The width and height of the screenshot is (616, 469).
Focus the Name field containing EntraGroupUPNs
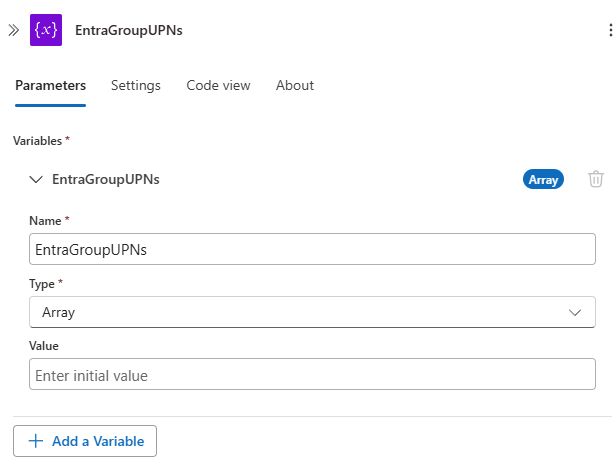tap(312, 249)
